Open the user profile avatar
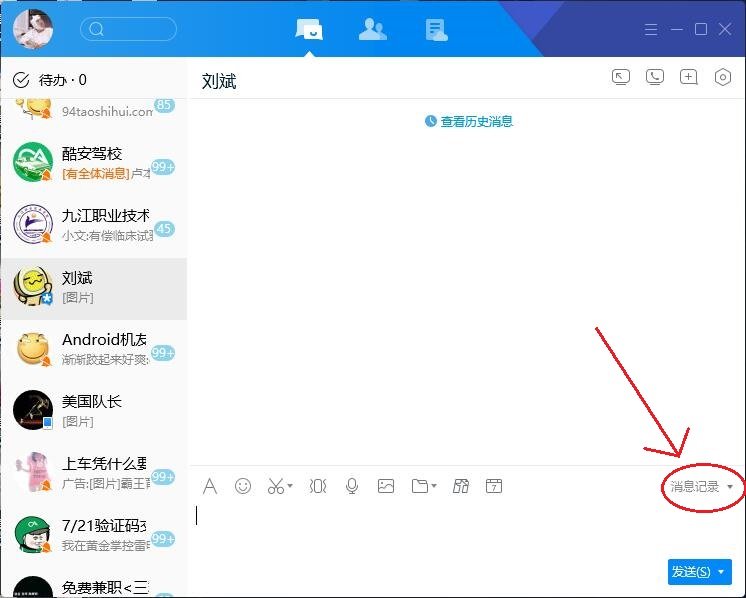This screenshot has width=746, height=598. click(33, 29)
